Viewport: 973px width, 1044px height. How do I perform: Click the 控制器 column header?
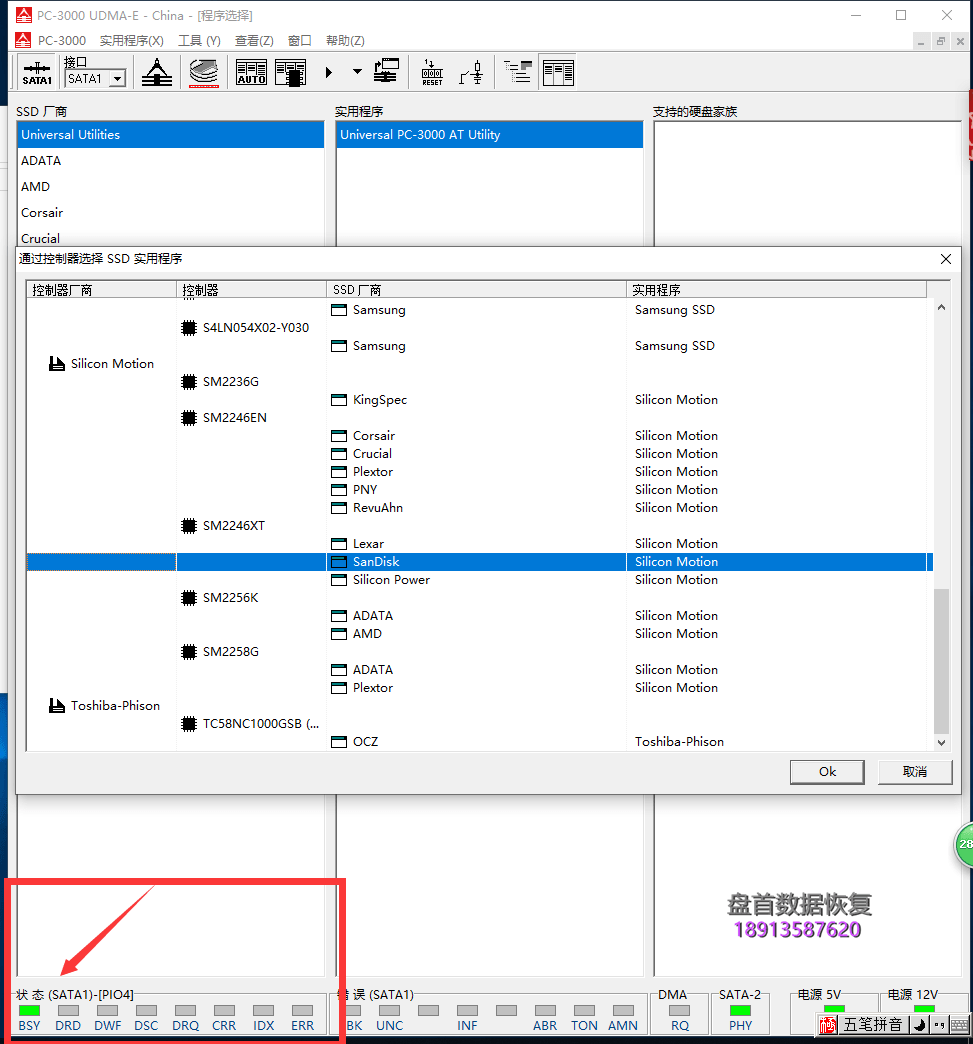[251, 290]
